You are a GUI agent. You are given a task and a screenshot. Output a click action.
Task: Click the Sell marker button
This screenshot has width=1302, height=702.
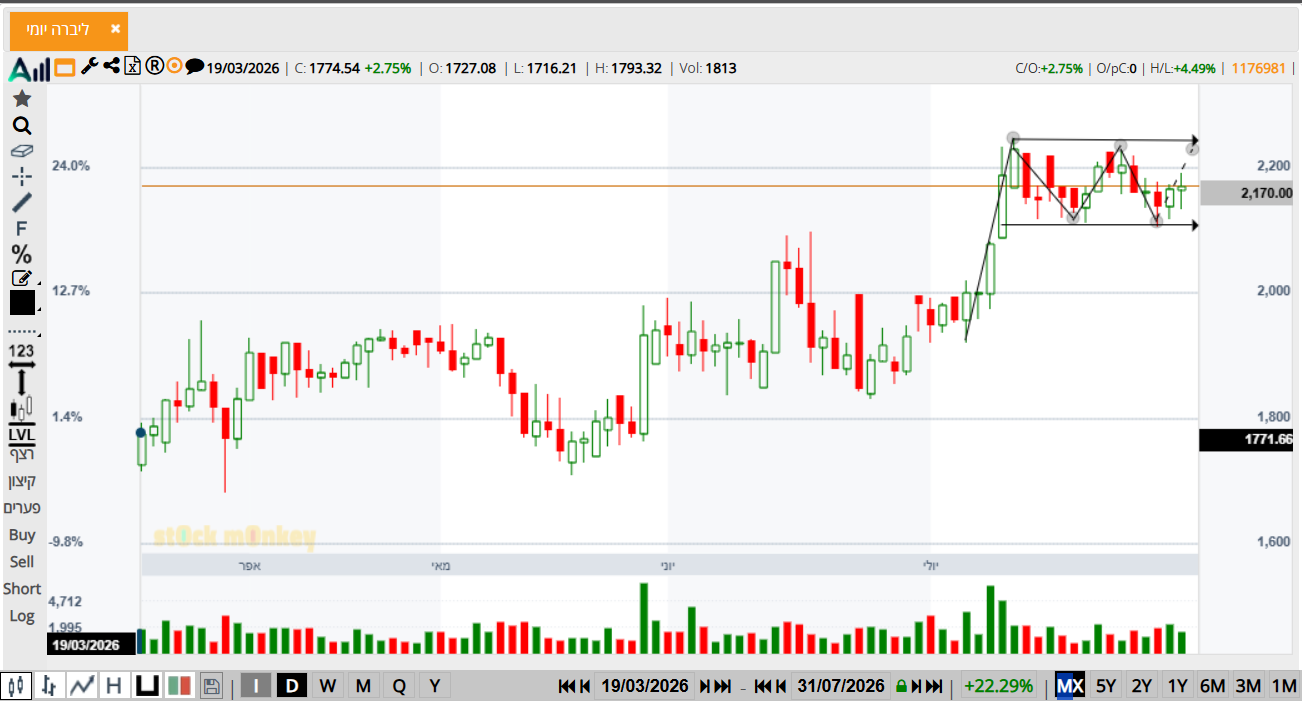[22, 562]
